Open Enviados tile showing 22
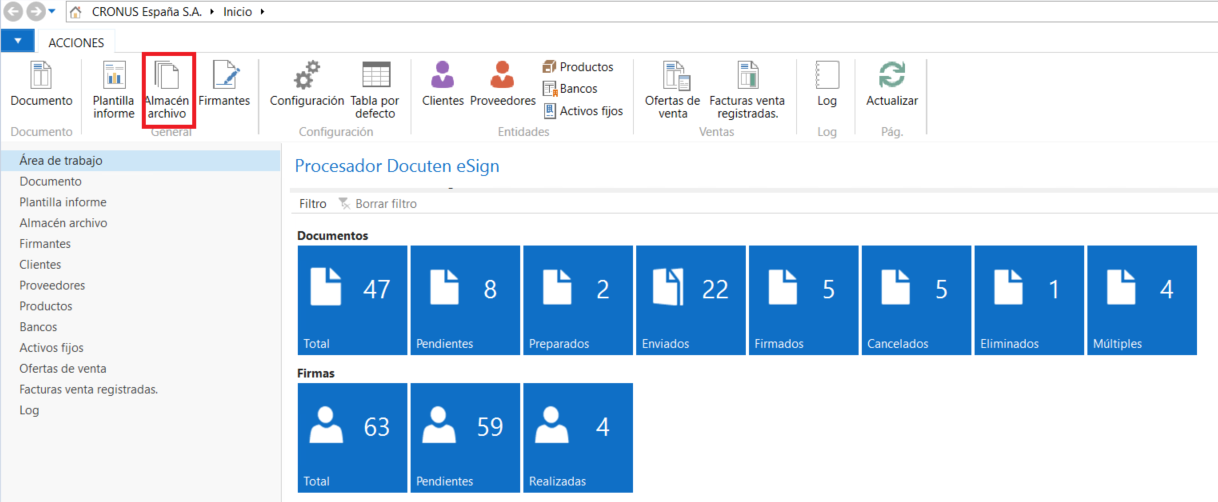 click(x=691, y=300)
